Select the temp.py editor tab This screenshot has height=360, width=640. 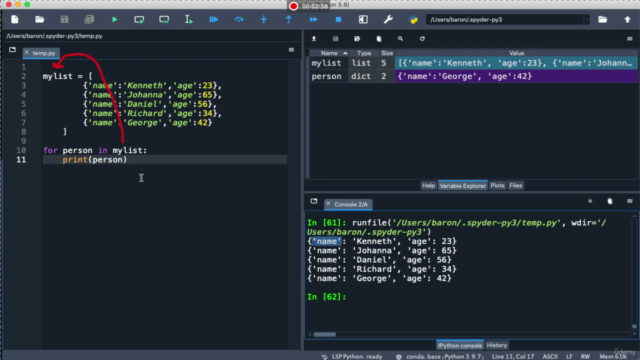coord(41,53)
